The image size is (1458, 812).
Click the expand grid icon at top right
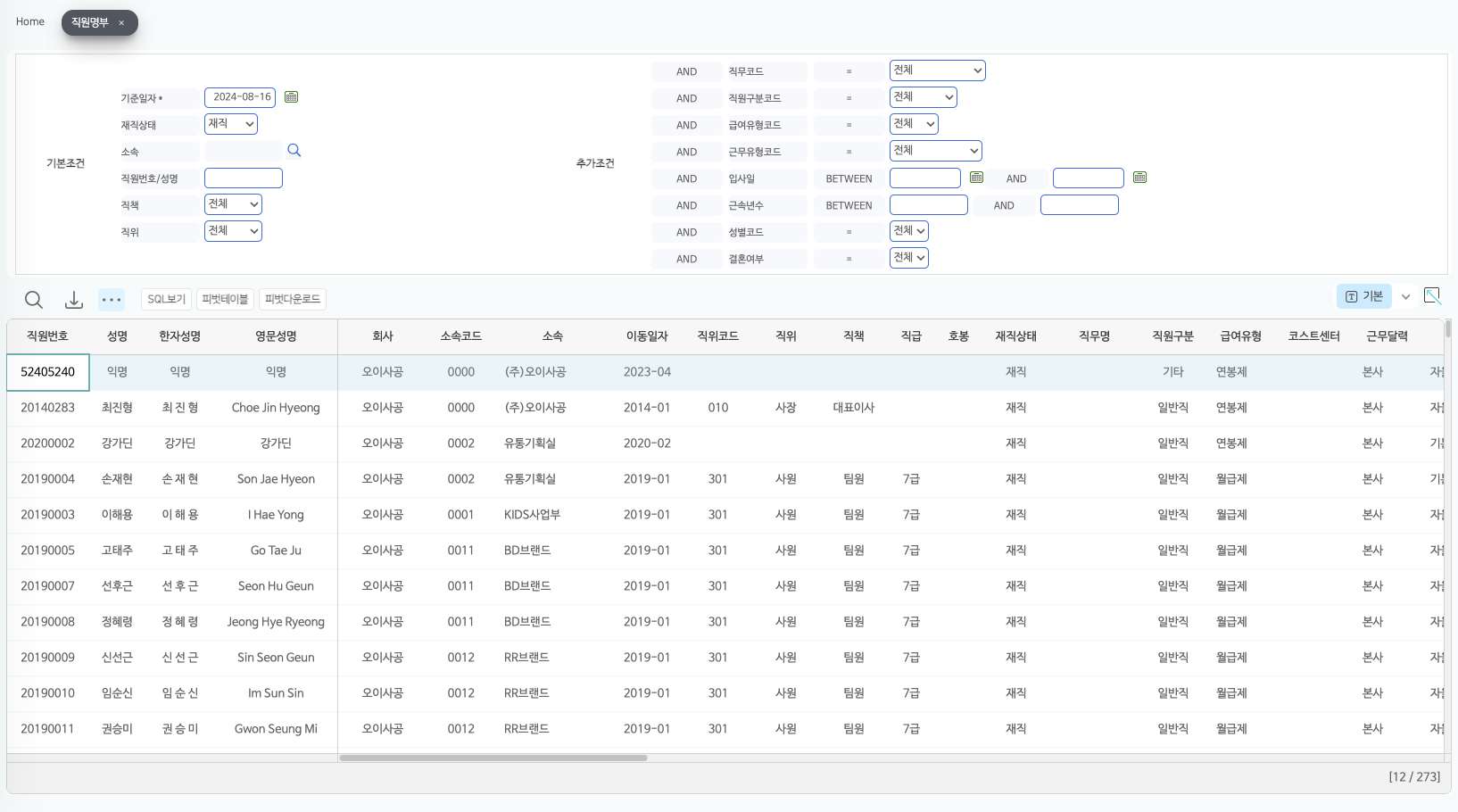pyautogui.click(x=1432, y=296)
